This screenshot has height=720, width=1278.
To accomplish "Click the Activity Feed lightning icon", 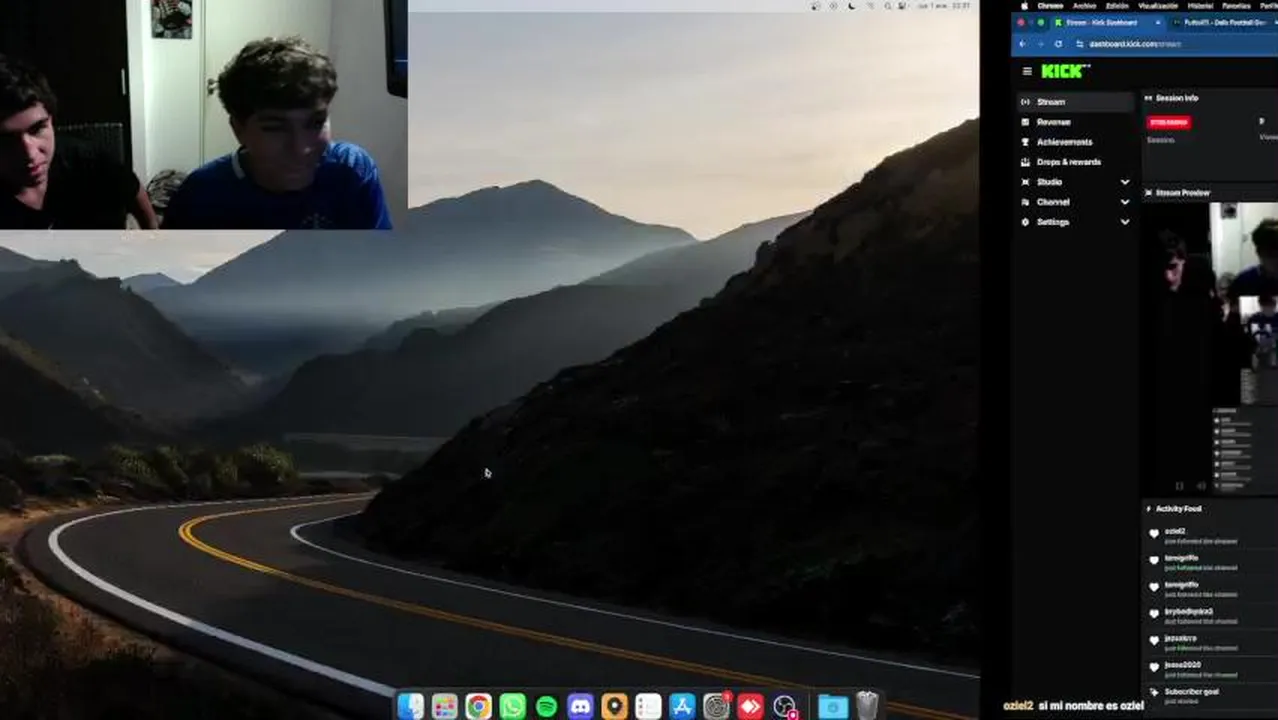I will click(x=1149, y=509).
